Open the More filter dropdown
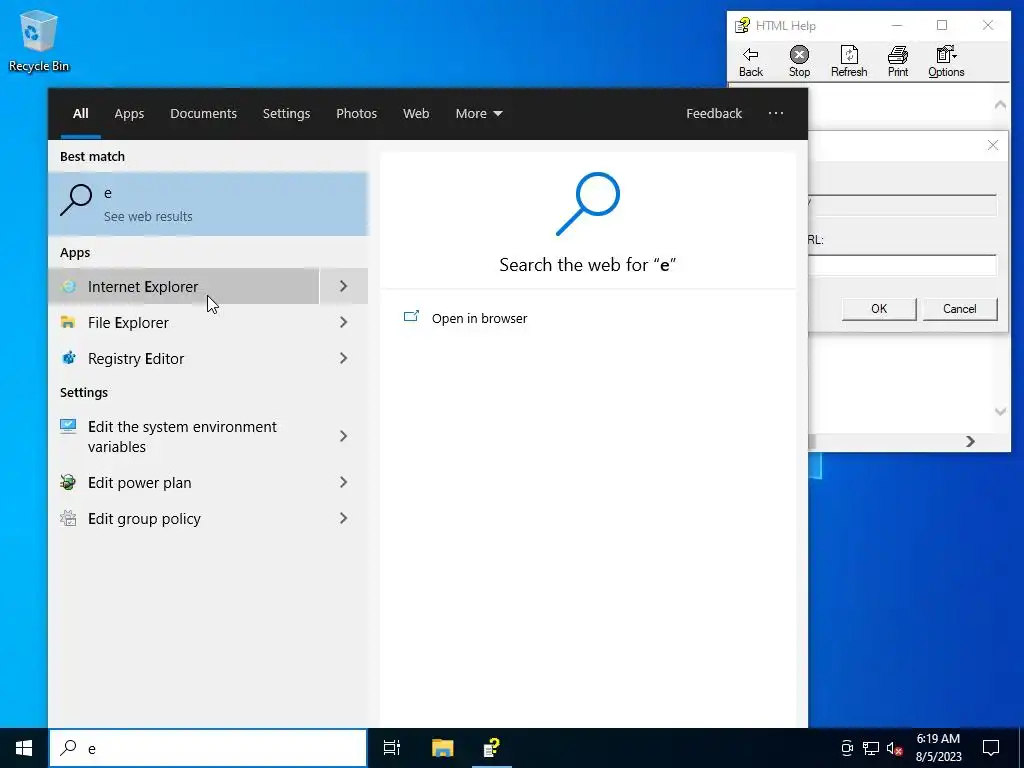The width and height of the screenshot is (1024, 768). (479, 113)
